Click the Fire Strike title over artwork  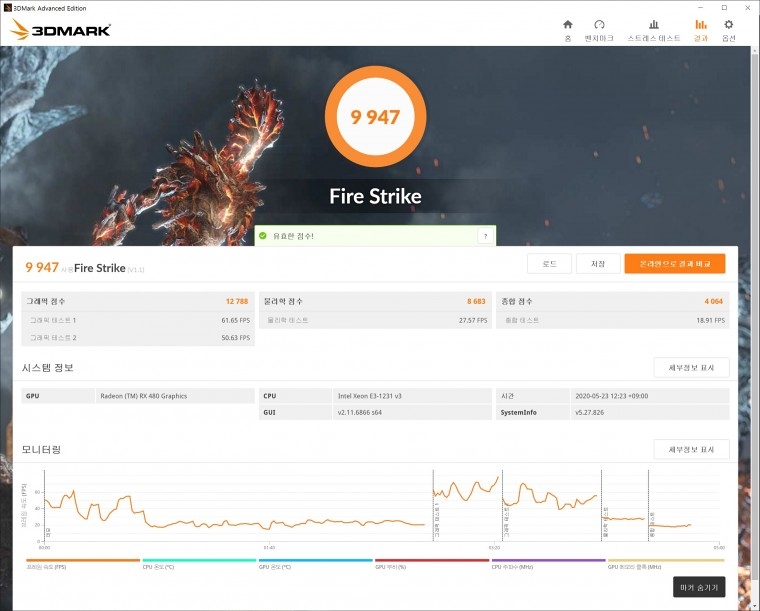(x=375, y=196)
